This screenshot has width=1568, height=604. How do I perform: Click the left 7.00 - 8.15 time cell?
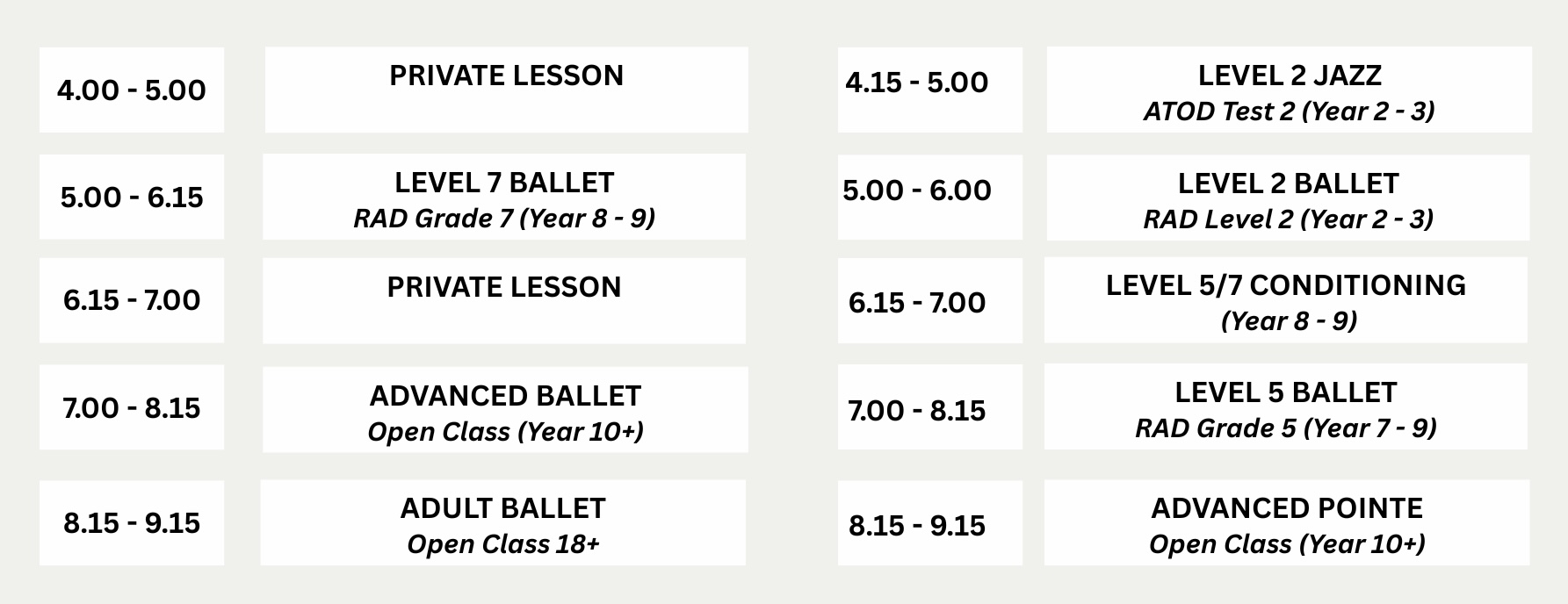tap(132, 408)
